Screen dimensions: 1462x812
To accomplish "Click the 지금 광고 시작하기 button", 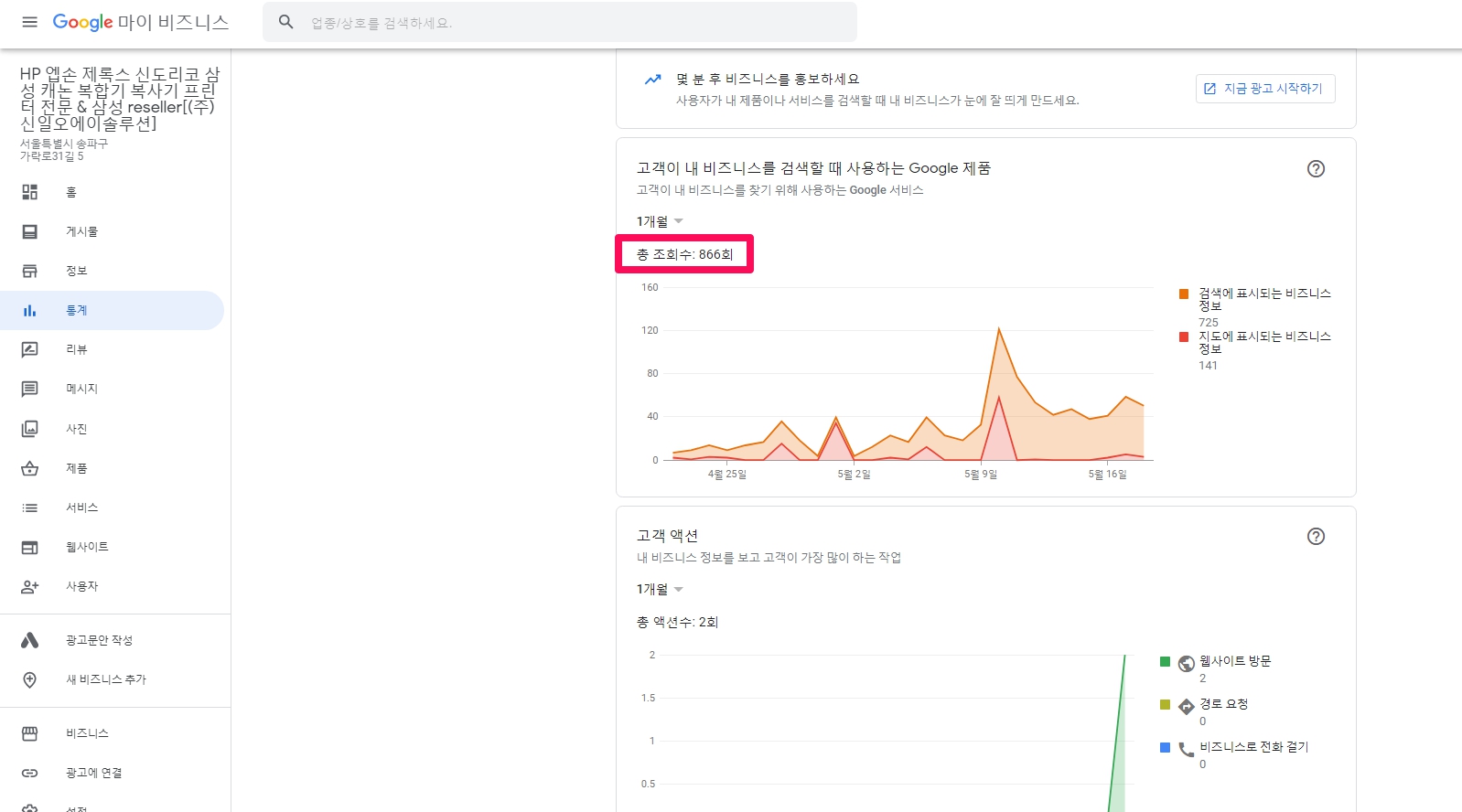I will point(1264,89).
